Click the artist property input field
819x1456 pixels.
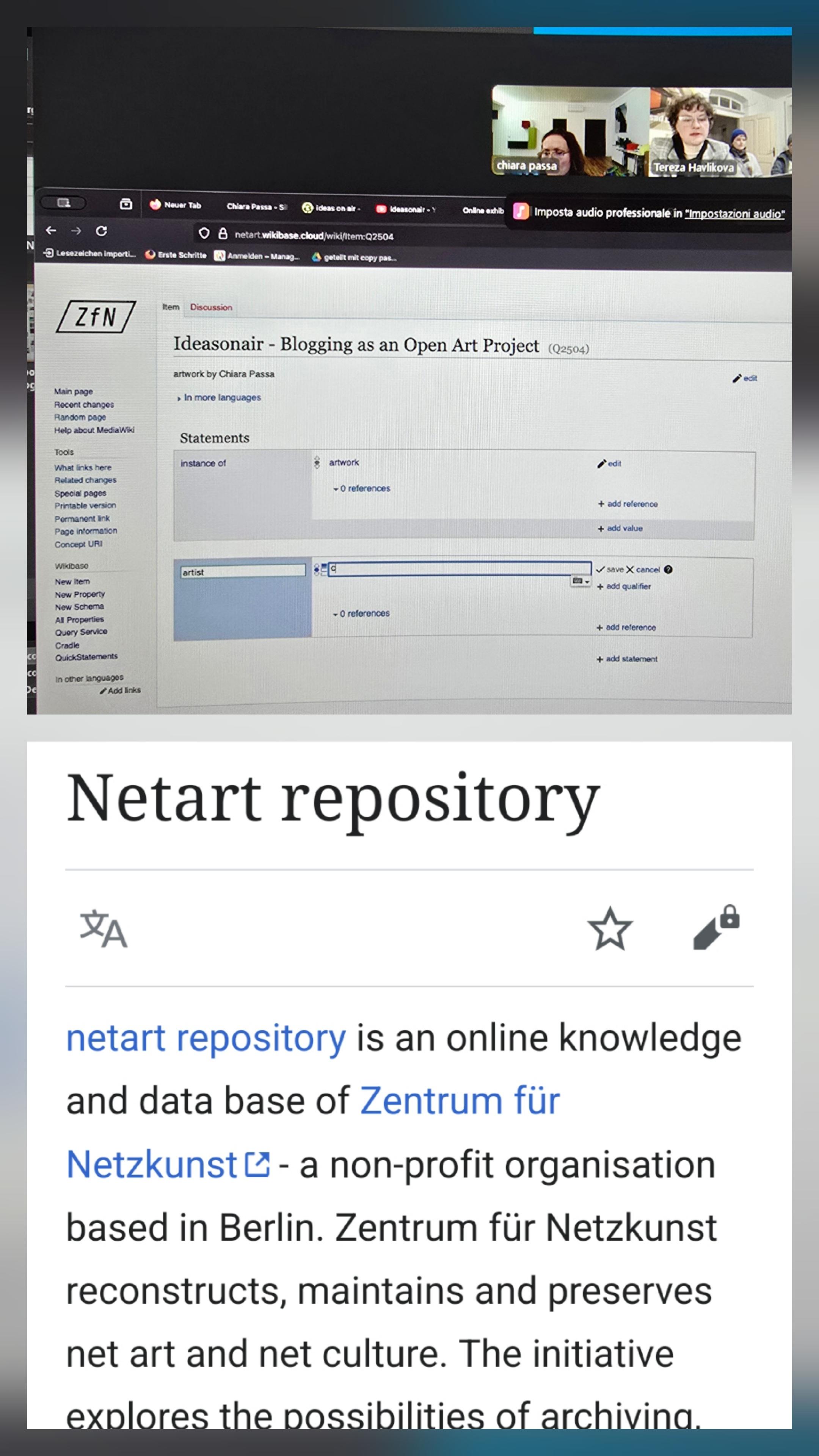(x=243, y=571)
